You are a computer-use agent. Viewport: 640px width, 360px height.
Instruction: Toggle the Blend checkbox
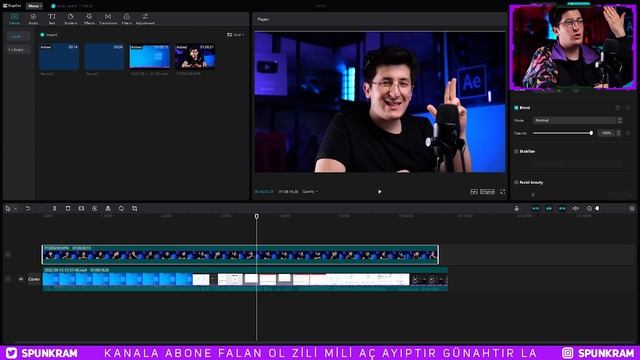coord(516,108)
